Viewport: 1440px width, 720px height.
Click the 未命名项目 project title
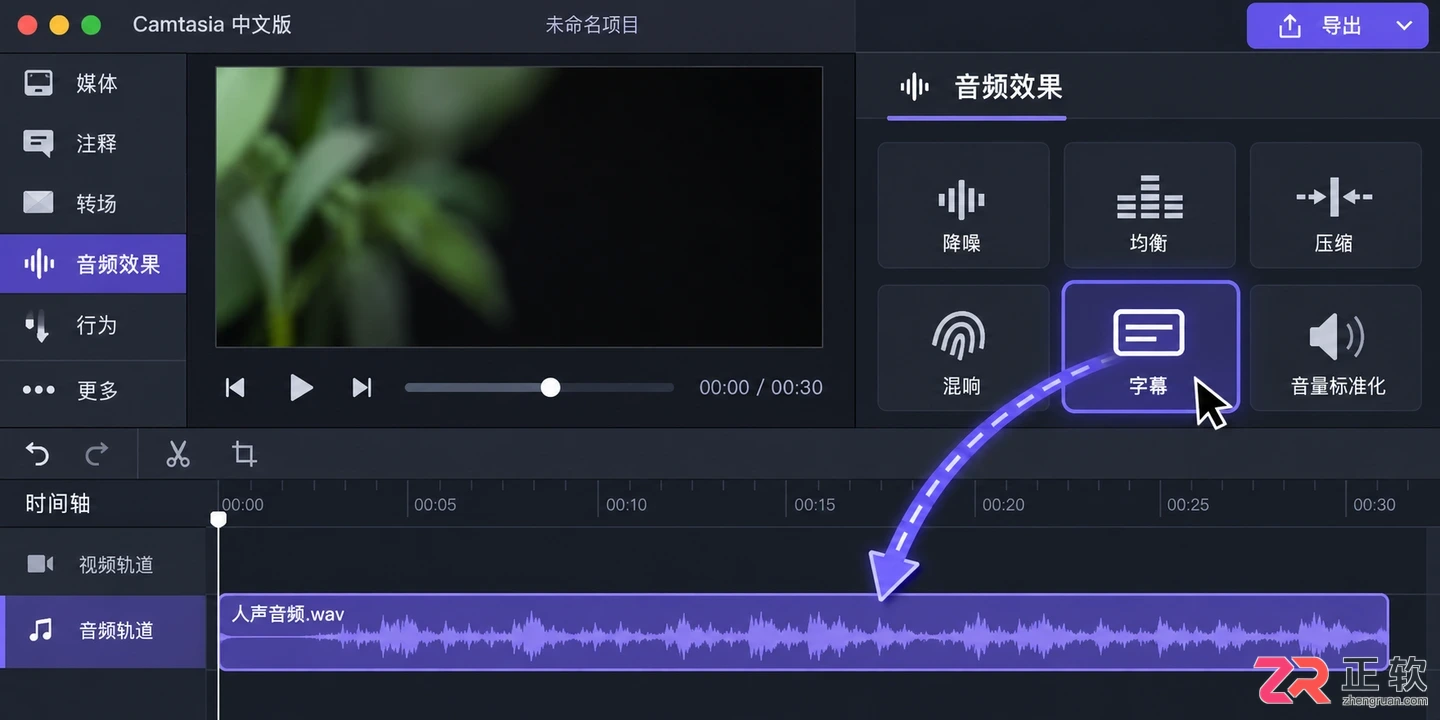592,25
